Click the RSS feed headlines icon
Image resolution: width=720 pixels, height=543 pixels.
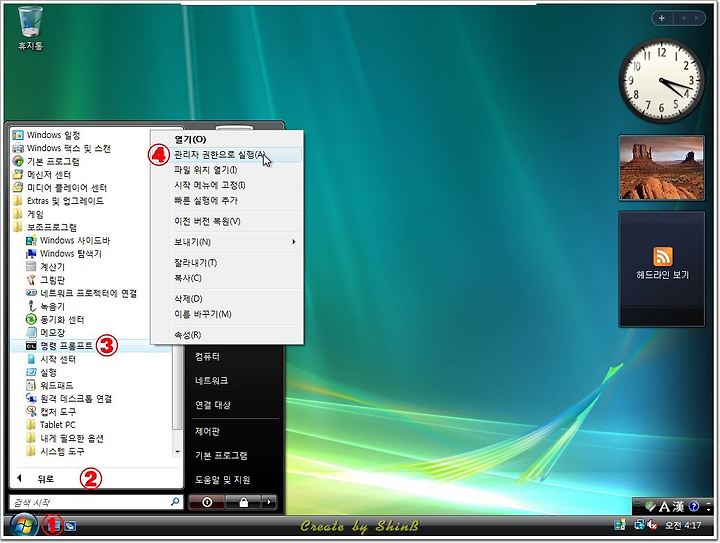coord(662,257)
